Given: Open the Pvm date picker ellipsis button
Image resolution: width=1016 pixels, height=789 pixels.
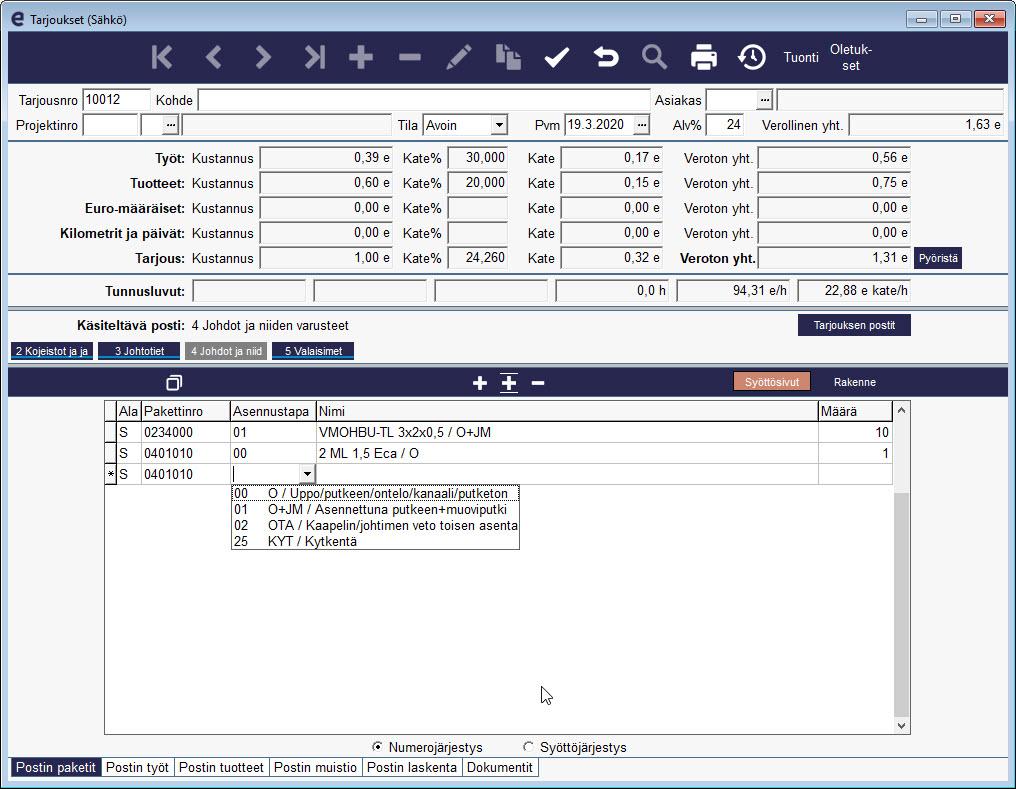Looking at the screenshot, I should click(641, 125).
